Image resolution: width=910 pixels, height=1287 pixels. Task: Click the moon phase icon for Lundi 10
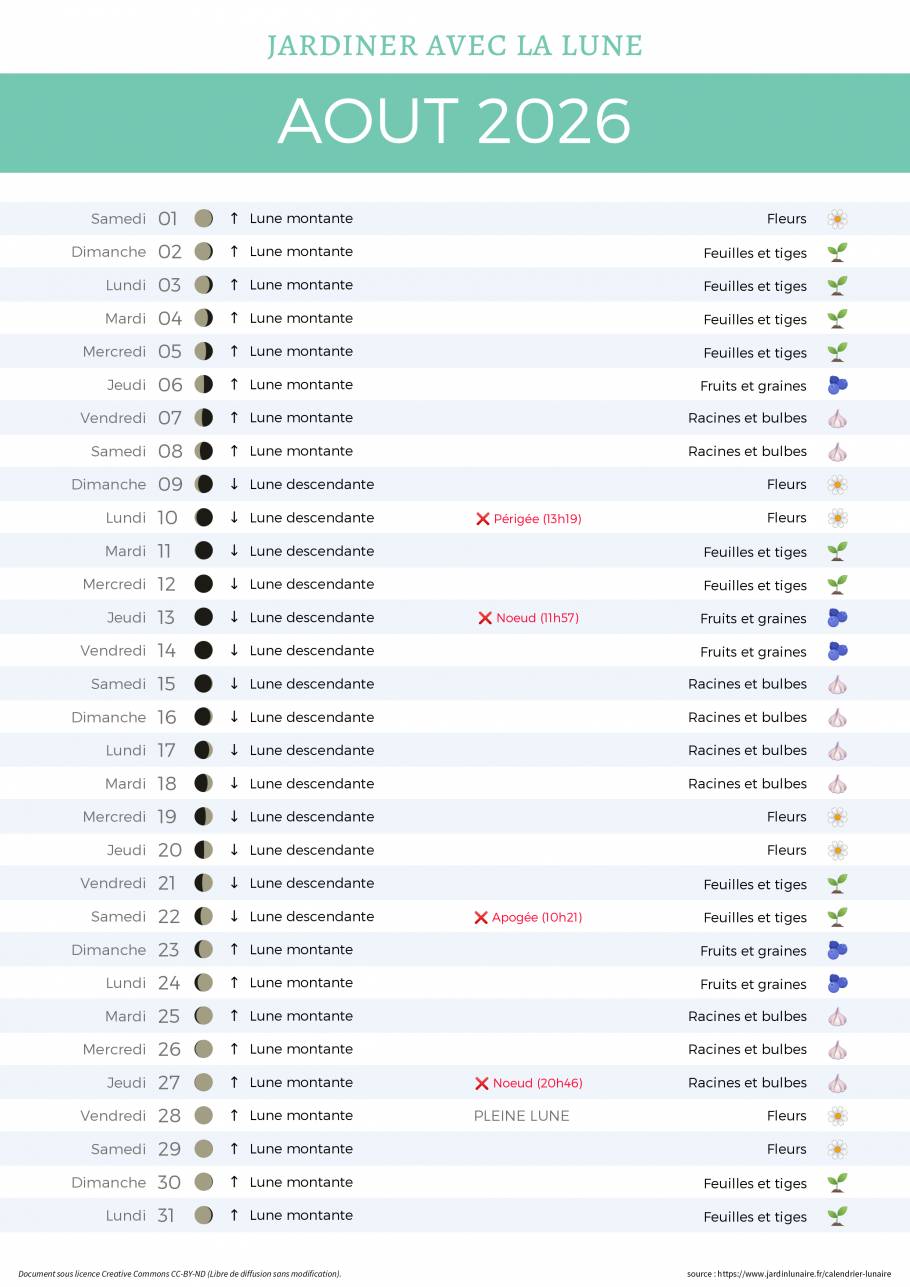[x=204, y=517]
